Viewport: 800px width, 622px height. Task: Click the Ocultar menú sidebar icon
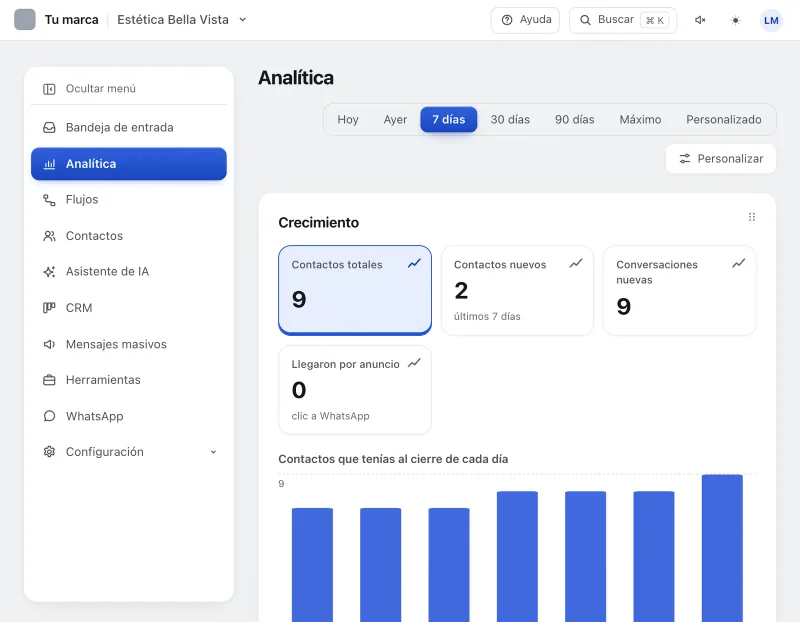[49, 89]
